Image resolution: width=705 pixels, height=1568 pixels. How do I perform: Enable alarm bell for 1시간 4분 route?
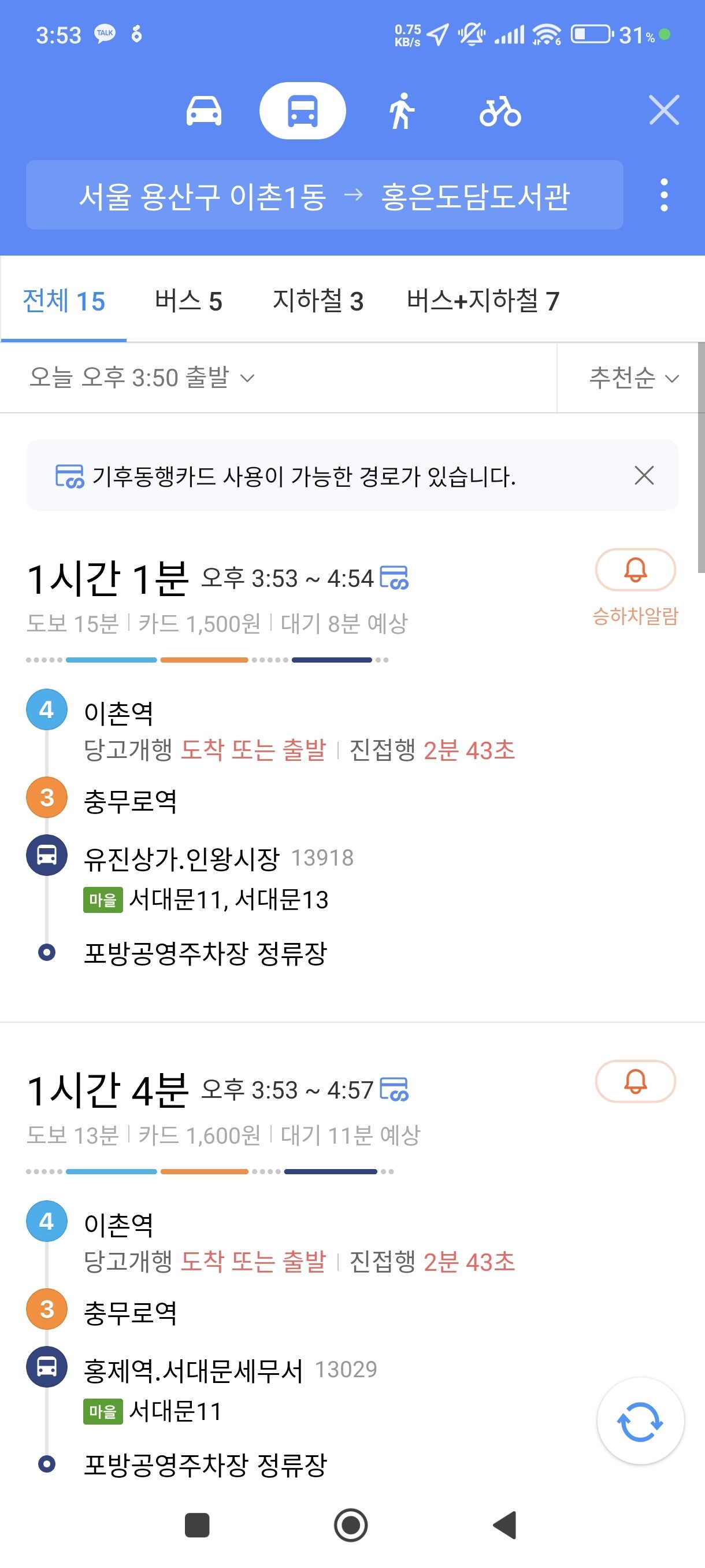pos(635,1081)
